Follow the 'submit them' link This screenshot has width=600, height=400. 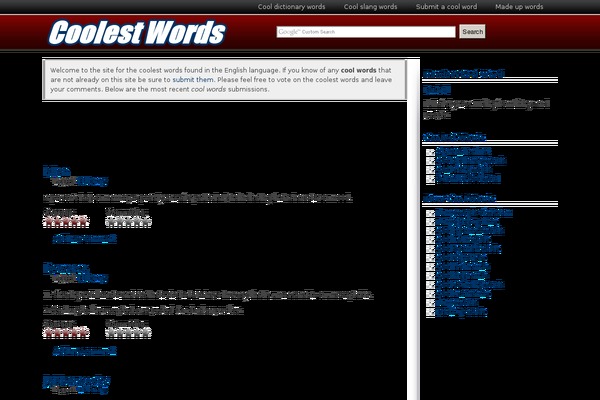[193, 80]
